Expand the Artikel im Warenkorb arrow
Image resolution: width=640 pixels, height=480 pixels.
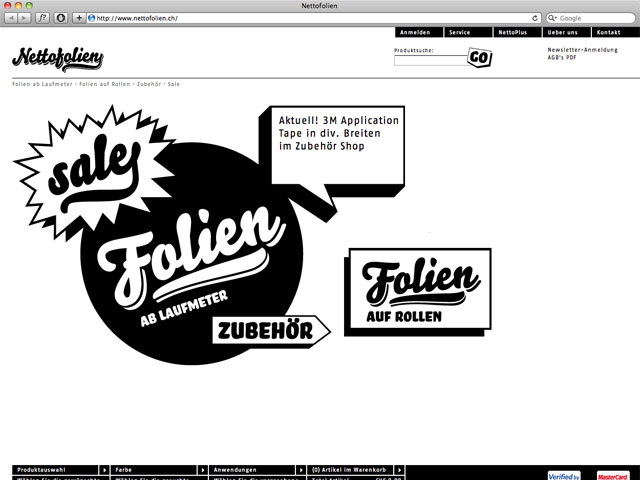click(399, 470)
